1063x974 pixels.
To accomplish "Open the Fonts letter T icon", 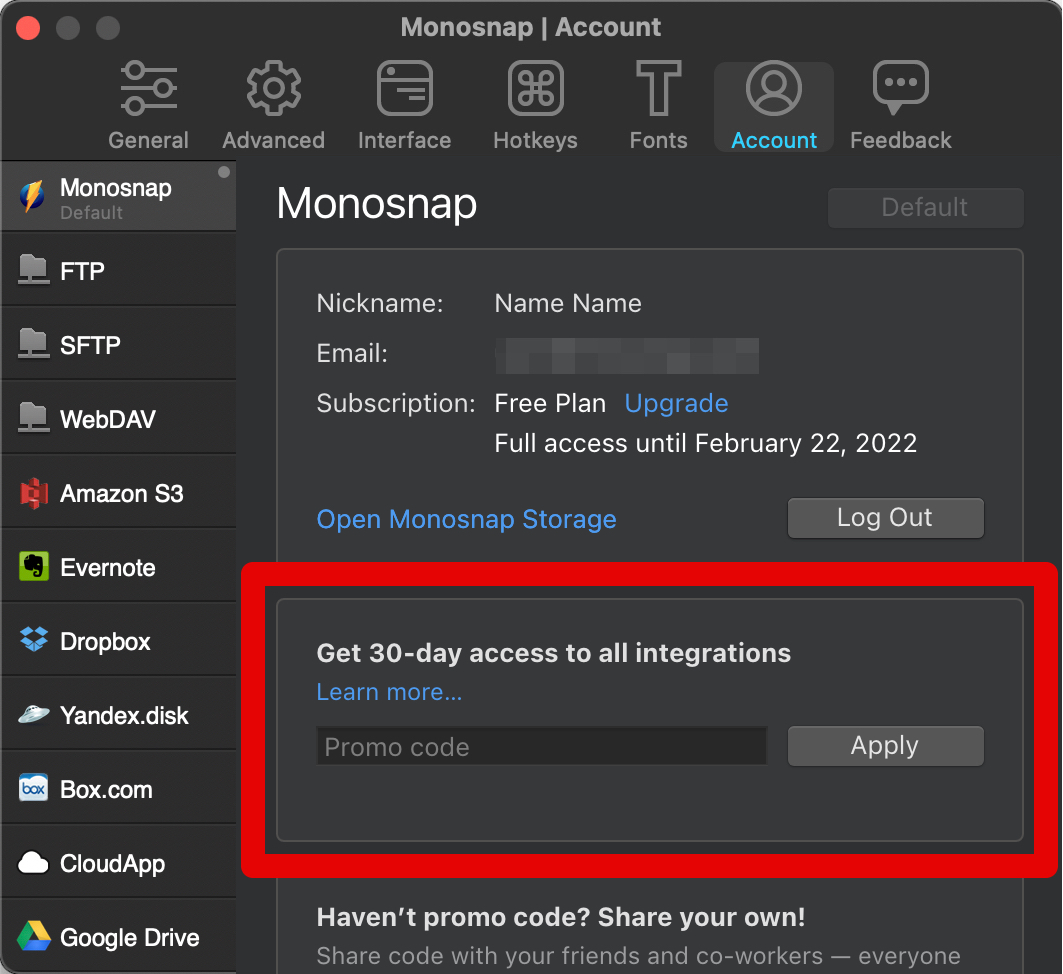I will tap(658, 88).
